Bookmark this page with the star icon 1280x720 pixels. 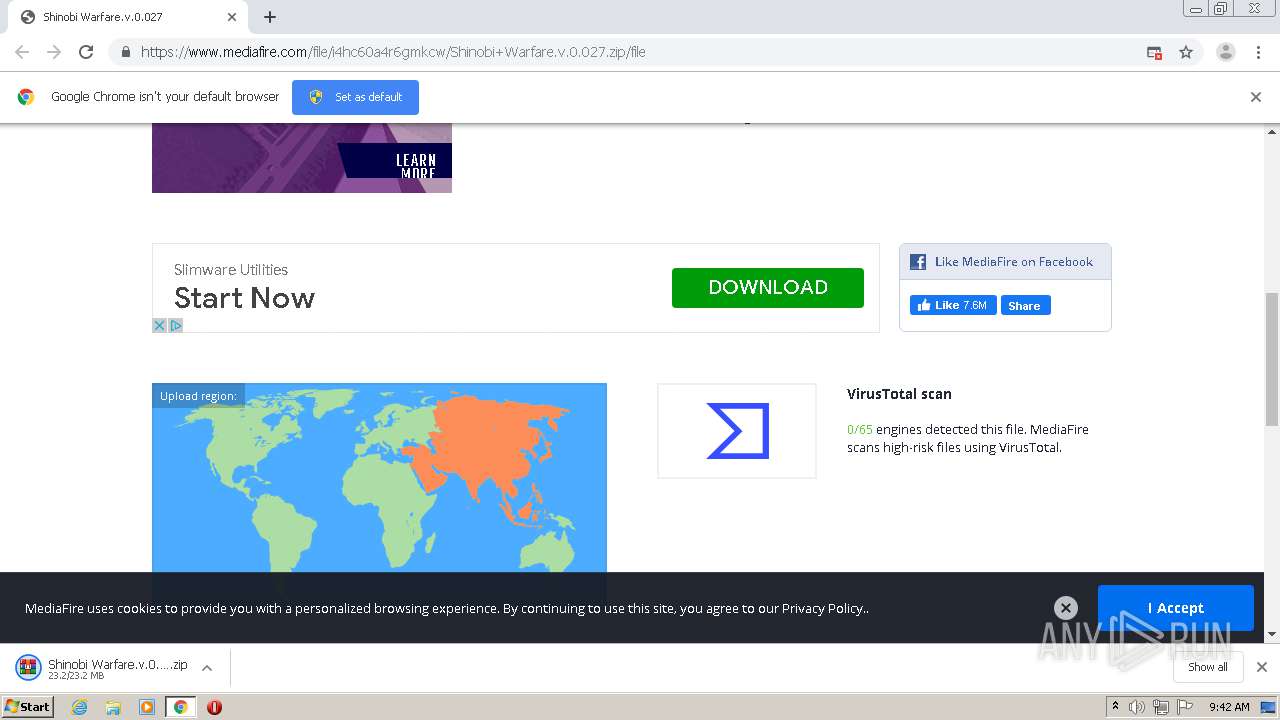[x=1186, y=52]
